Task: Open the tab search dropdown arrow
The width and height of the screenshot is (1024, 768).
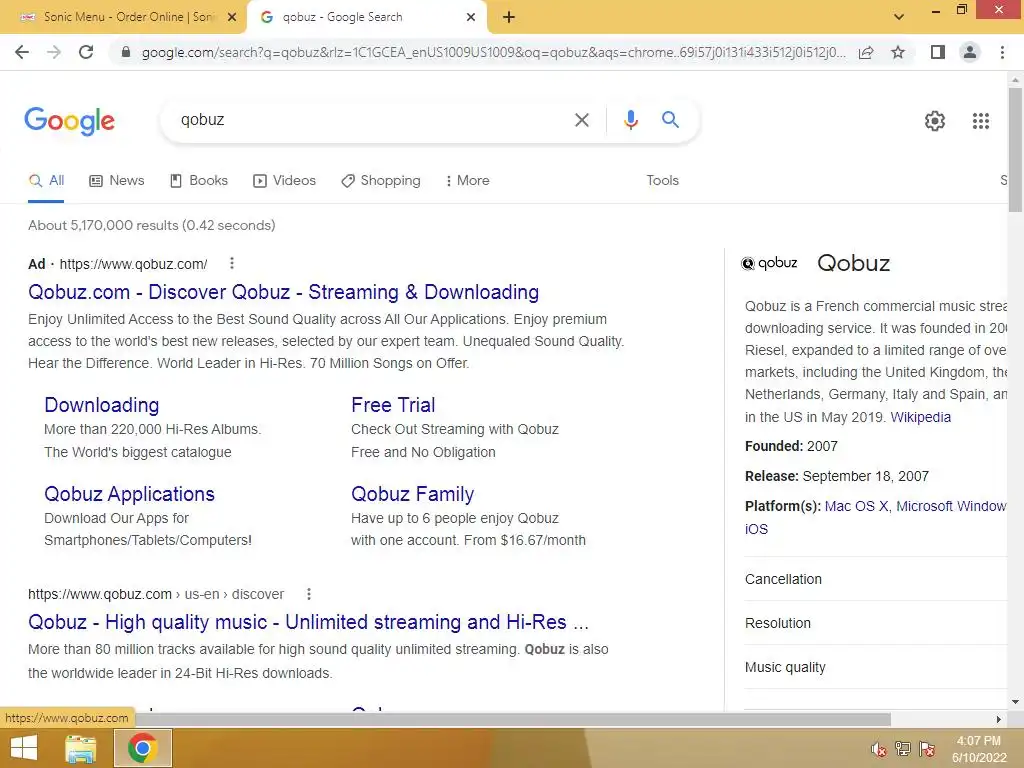Action: (x=899, y=17)
